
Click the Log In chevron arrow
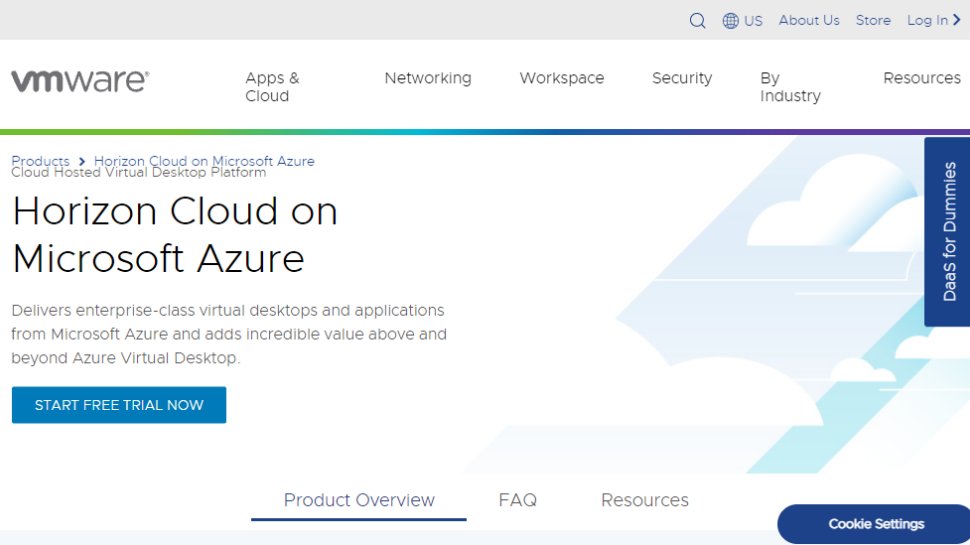[x=957, y=20]
